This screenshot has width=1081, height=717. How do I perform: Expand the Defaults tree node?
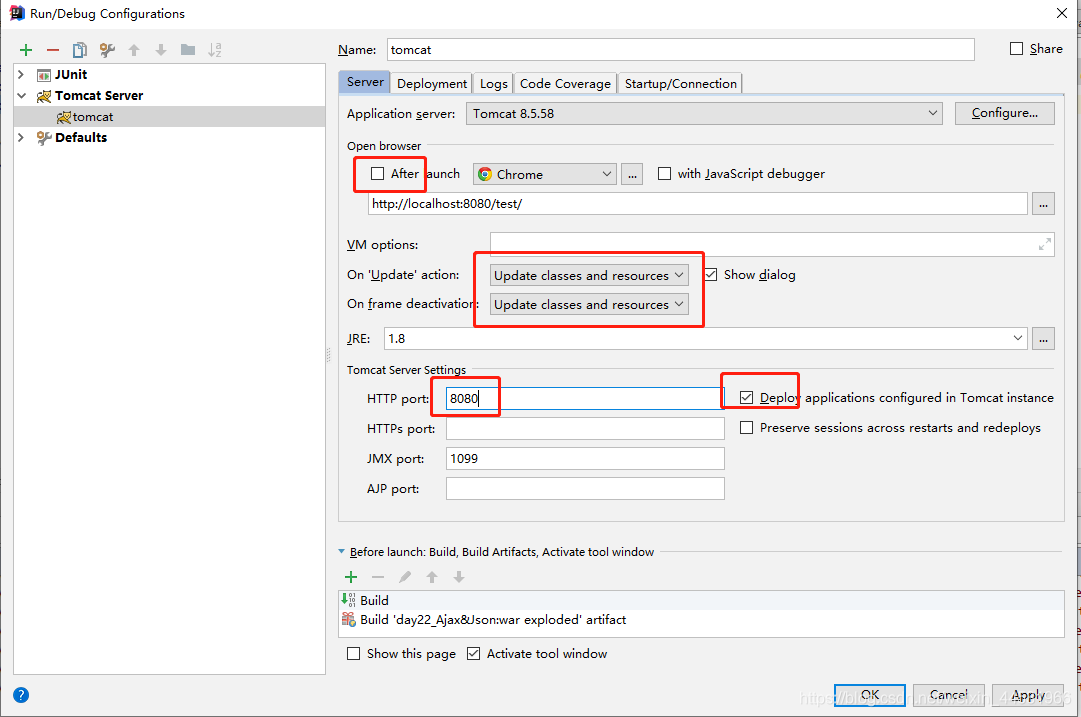21,137
